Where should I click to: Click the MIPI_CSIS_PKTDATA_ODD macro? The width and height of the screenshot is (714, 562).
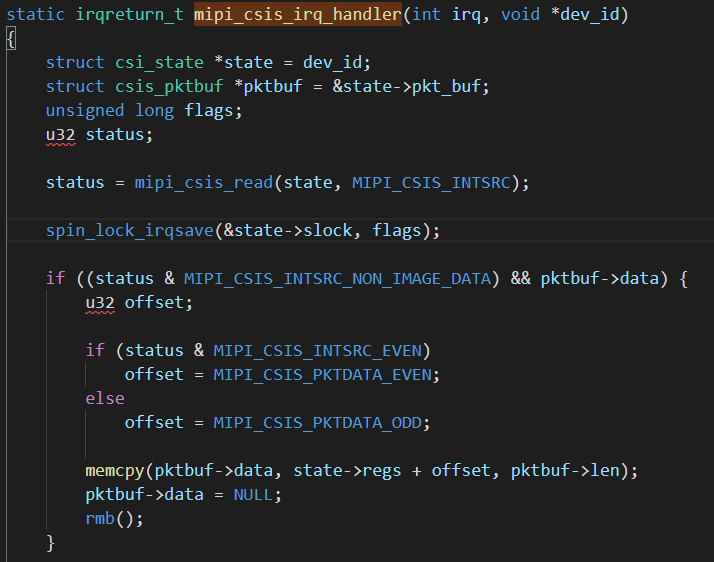(x=321, y=422)
